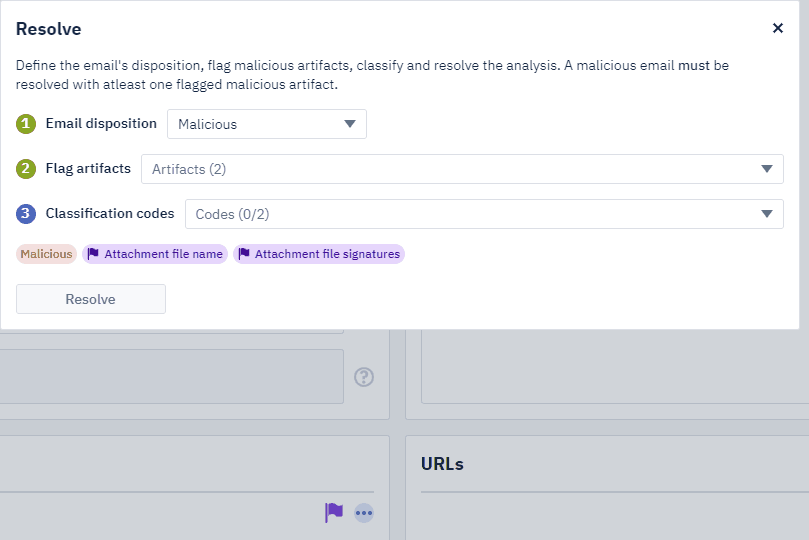Click the Attachment file name tag text
This screenshot has height=540, width=809.
(163, 254)
